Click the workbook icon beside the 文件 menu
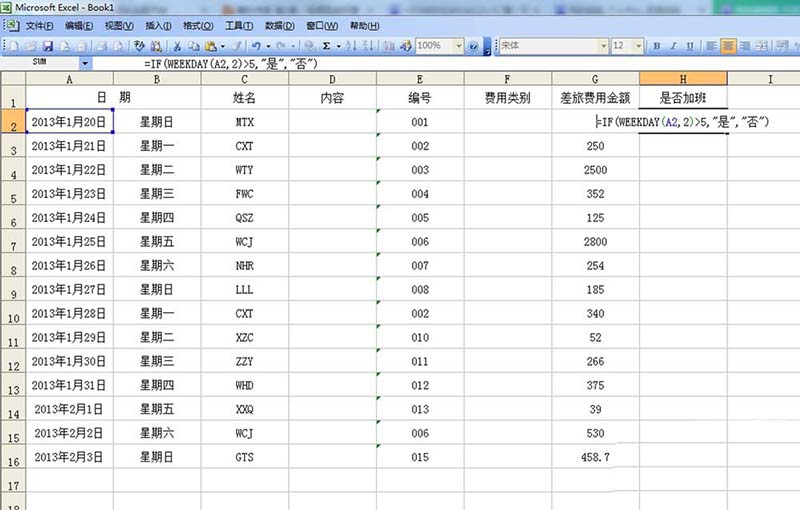This screenshot has width=800, height=510. click(x=12, y=25)
